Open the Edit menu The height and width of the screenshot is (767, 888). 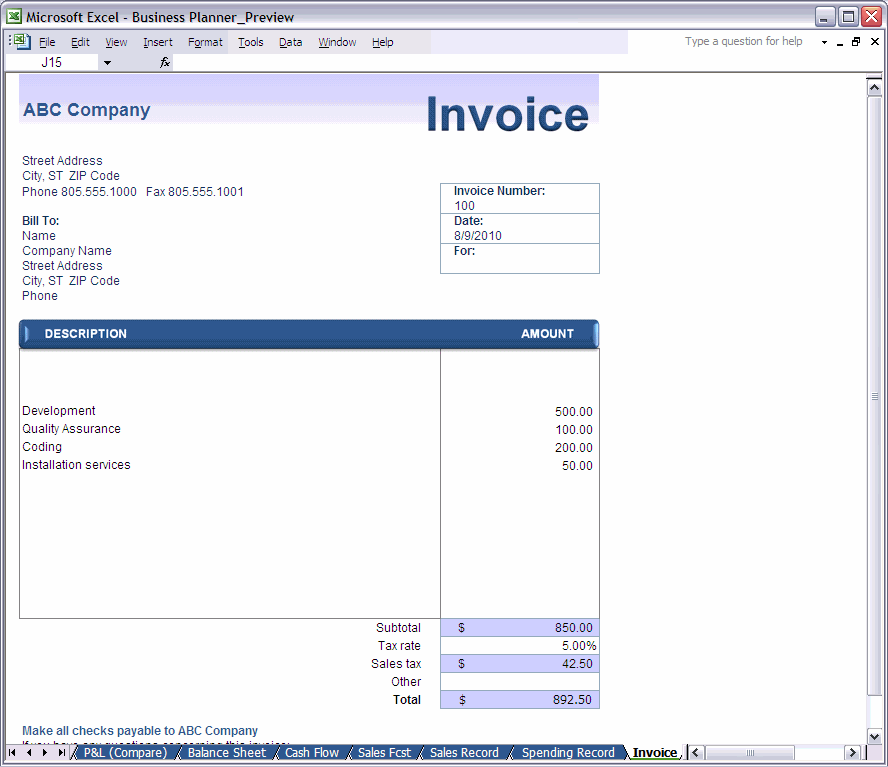[x=80, y=42]
